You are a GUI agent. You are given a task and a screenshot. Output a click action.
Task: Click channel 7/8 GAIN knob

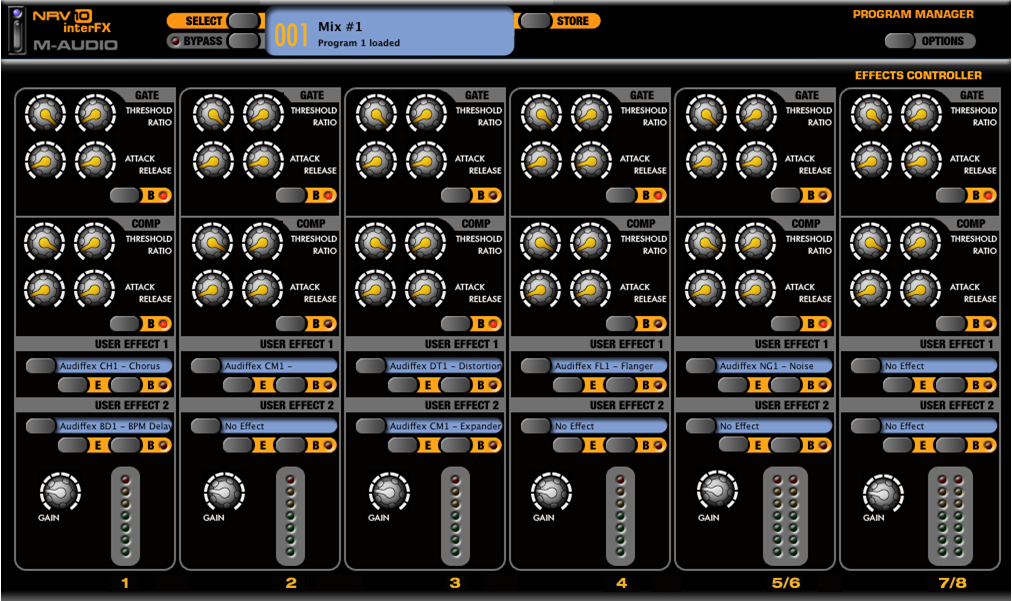coord(883,494)
